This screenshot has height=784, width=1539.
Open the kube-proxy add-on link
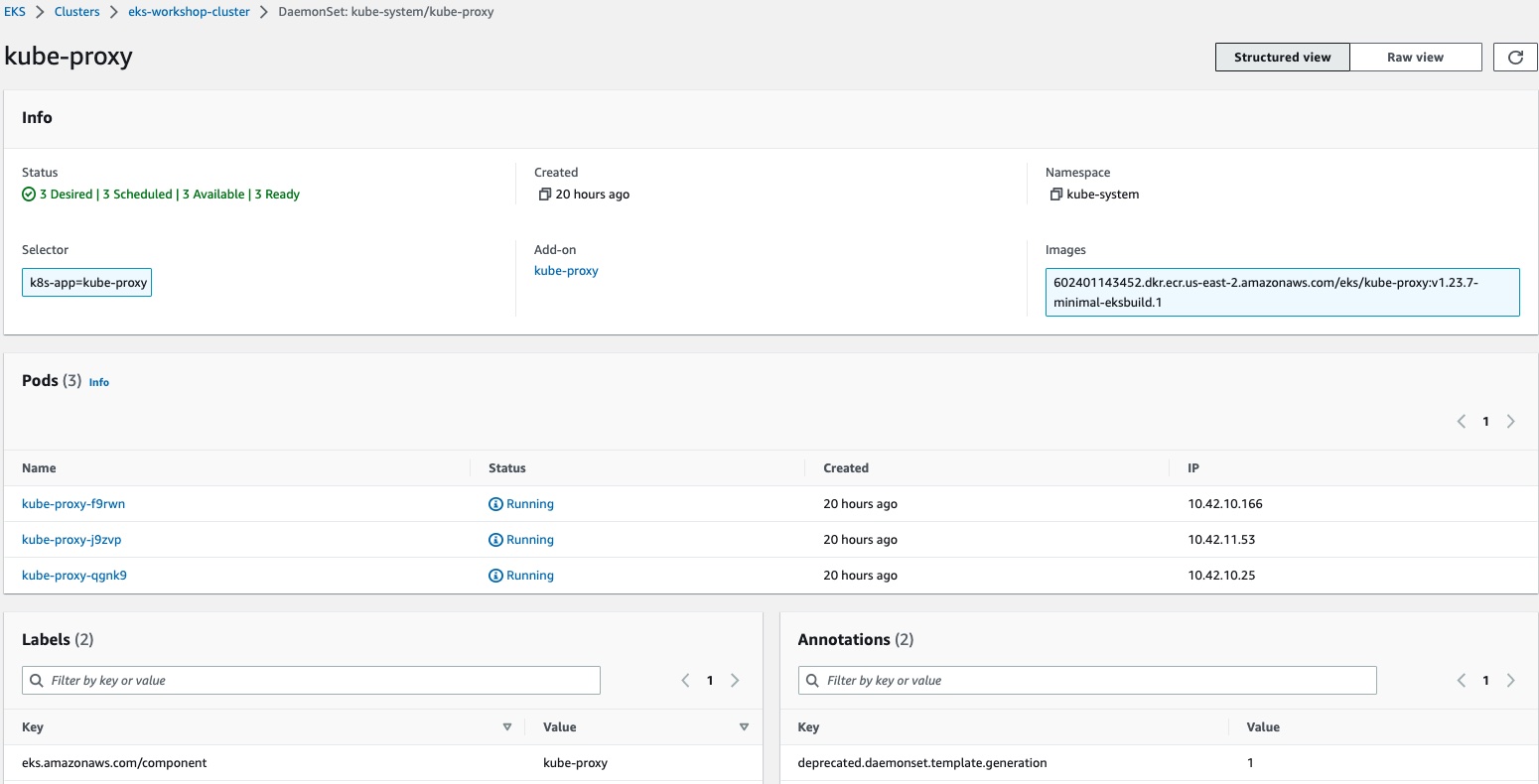566,271
